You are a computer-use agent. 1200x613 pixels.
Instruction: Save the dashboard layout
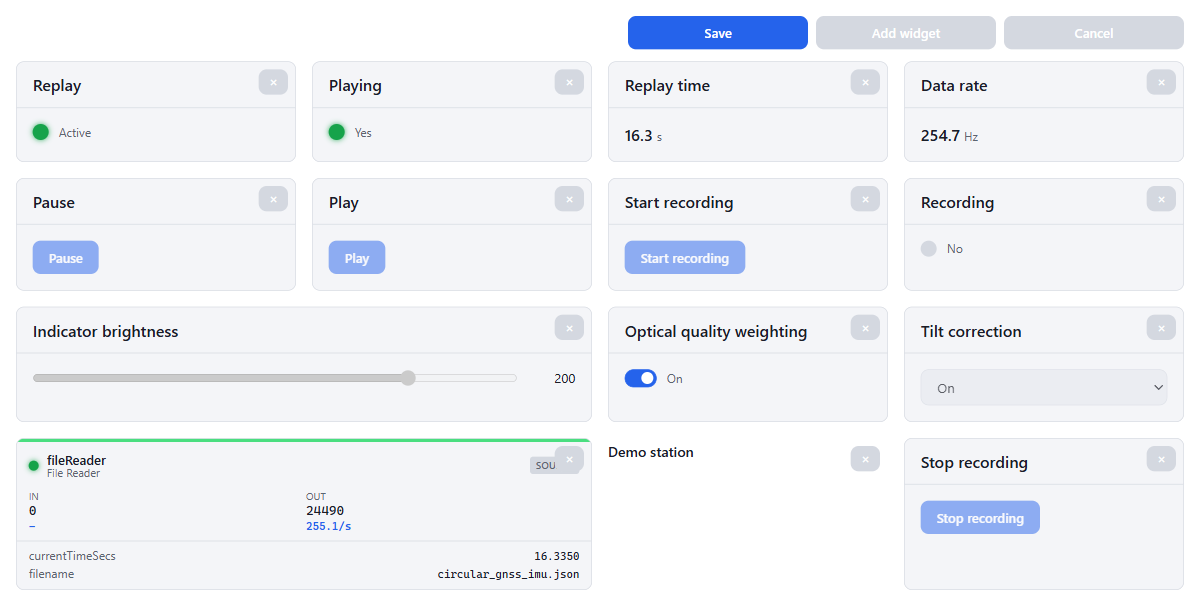click(718, 33)
